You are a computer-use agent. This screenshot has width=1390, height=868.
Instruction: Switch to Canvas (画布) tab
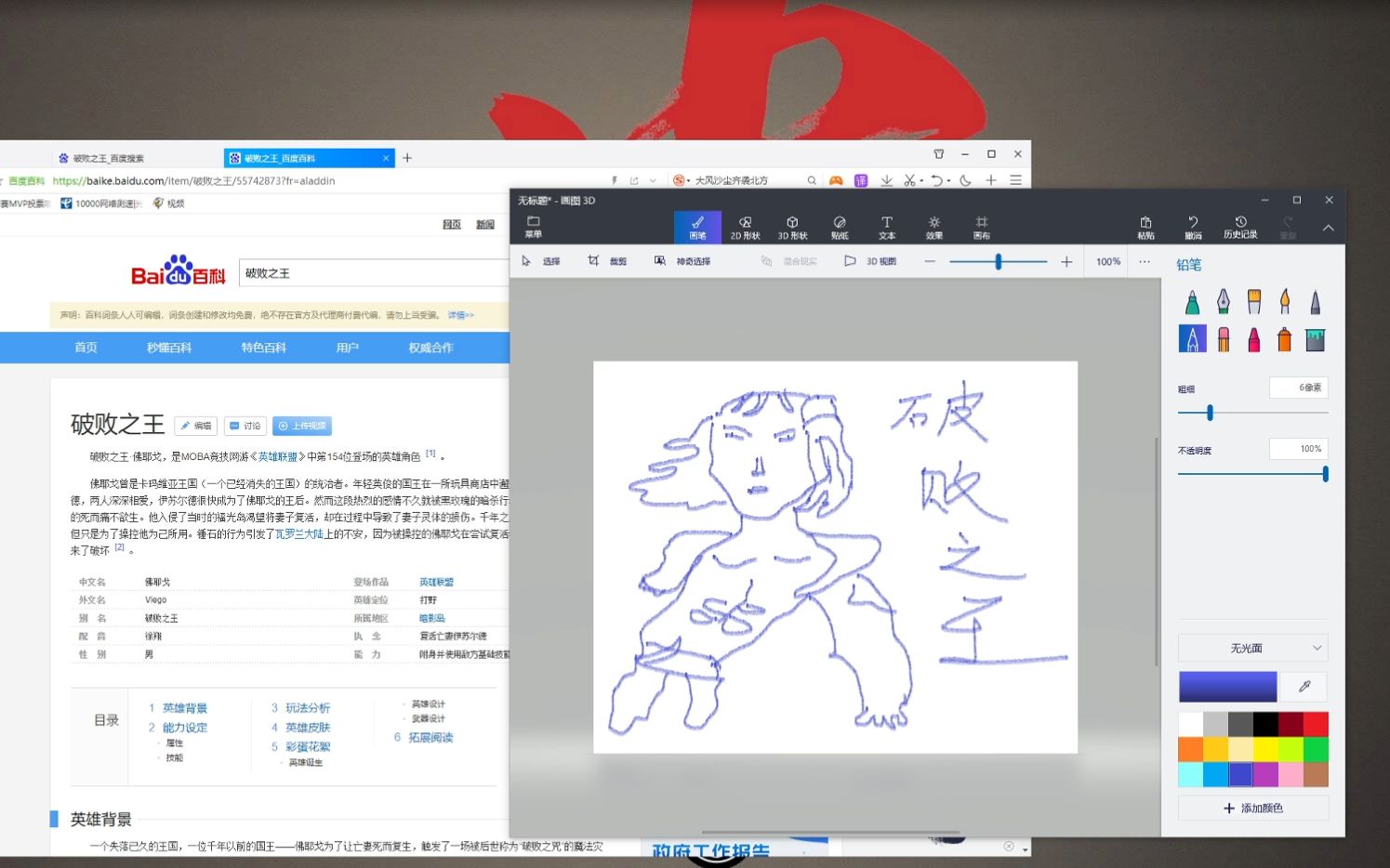[x=982, y=228]
